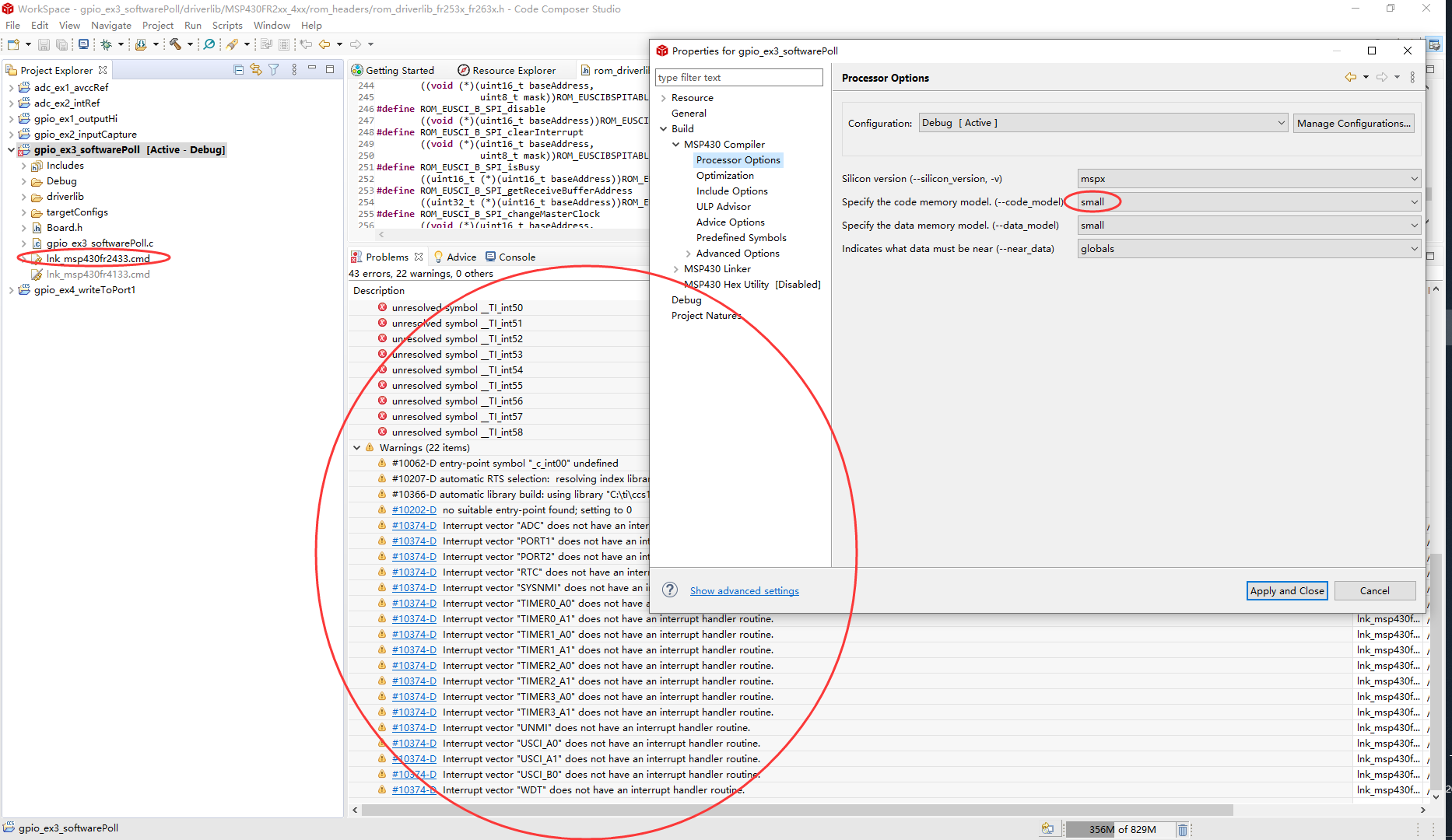1452x840 pixels.
Task: Switch to the Console tab
Action: (510, 257)
